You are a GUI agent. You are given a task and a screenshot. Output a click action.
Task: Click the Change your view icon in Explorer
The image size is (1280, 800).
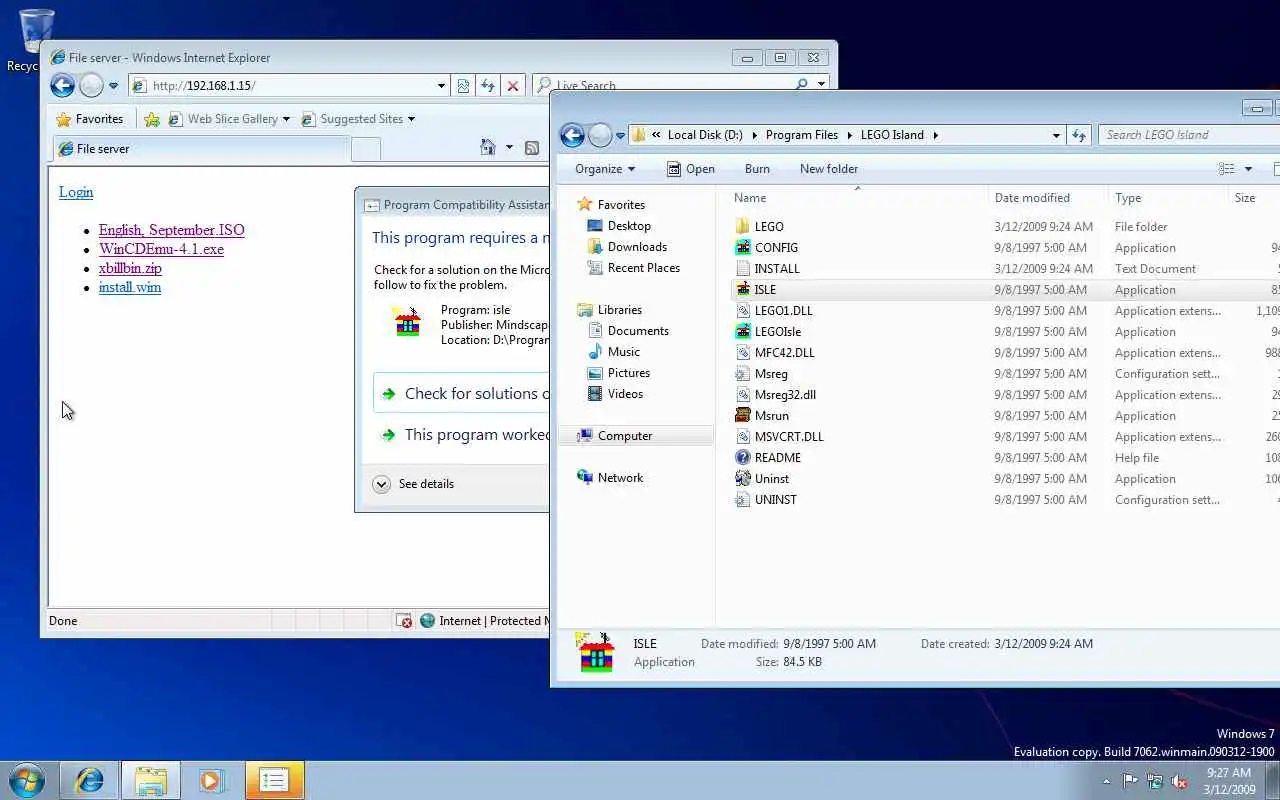click(1227, 169)
